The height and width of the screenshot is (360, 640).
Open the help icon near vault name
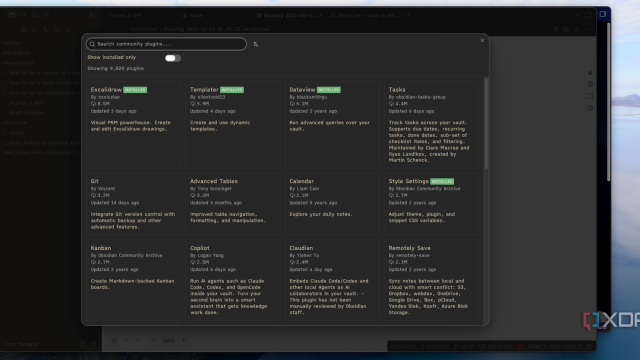point(83,344)
